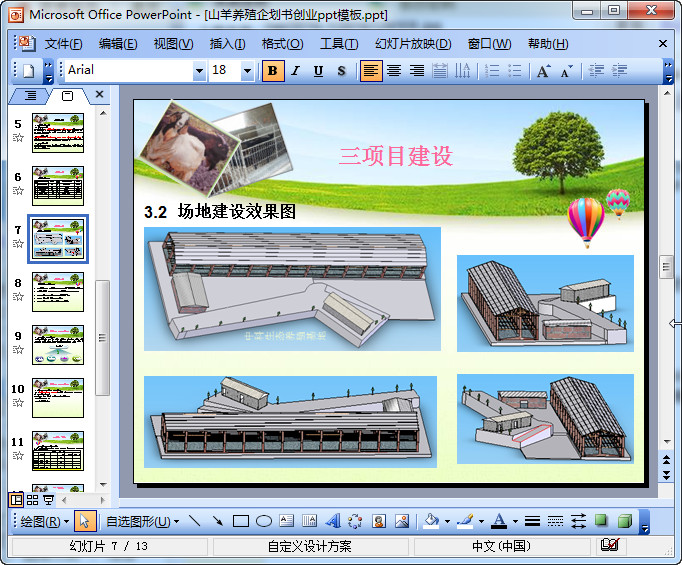Open the 绘图(R) drawing menu
The image size is (682, 565).
(45, 521)
